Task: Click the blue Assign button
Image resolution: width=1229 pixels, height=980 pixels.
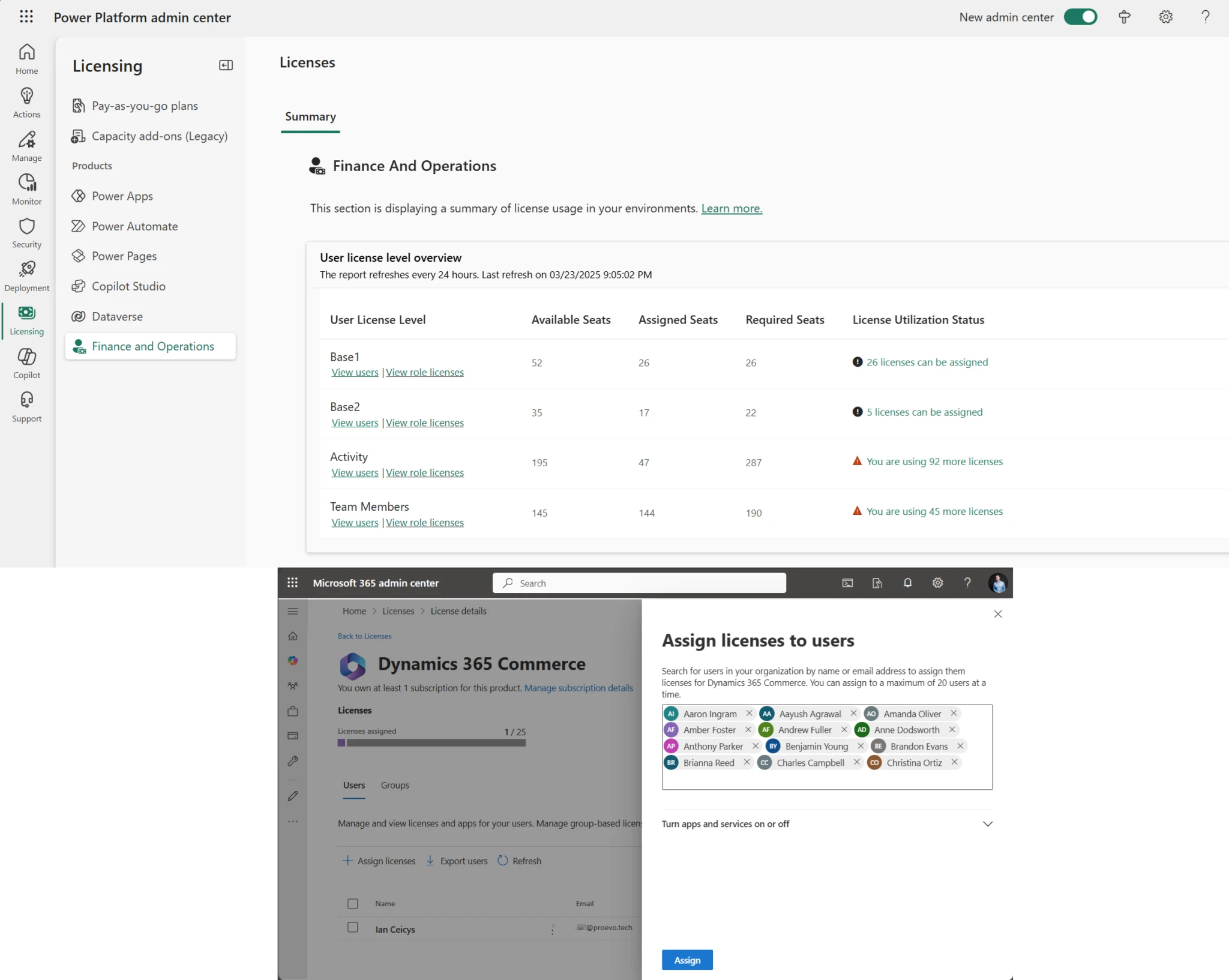Action: pos(687,960)
